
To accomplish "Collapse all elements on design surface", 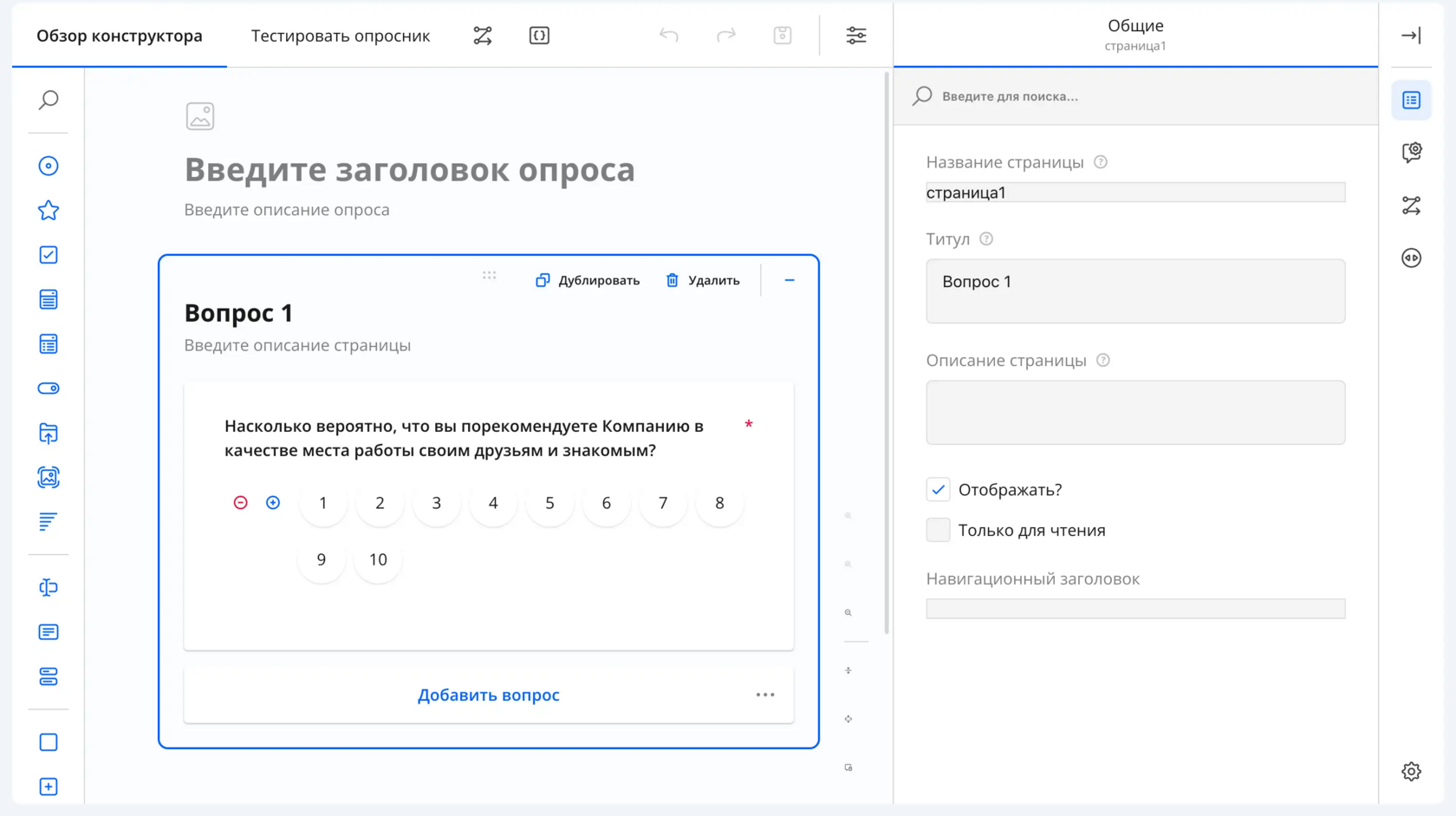I will (x=848, y=670).
